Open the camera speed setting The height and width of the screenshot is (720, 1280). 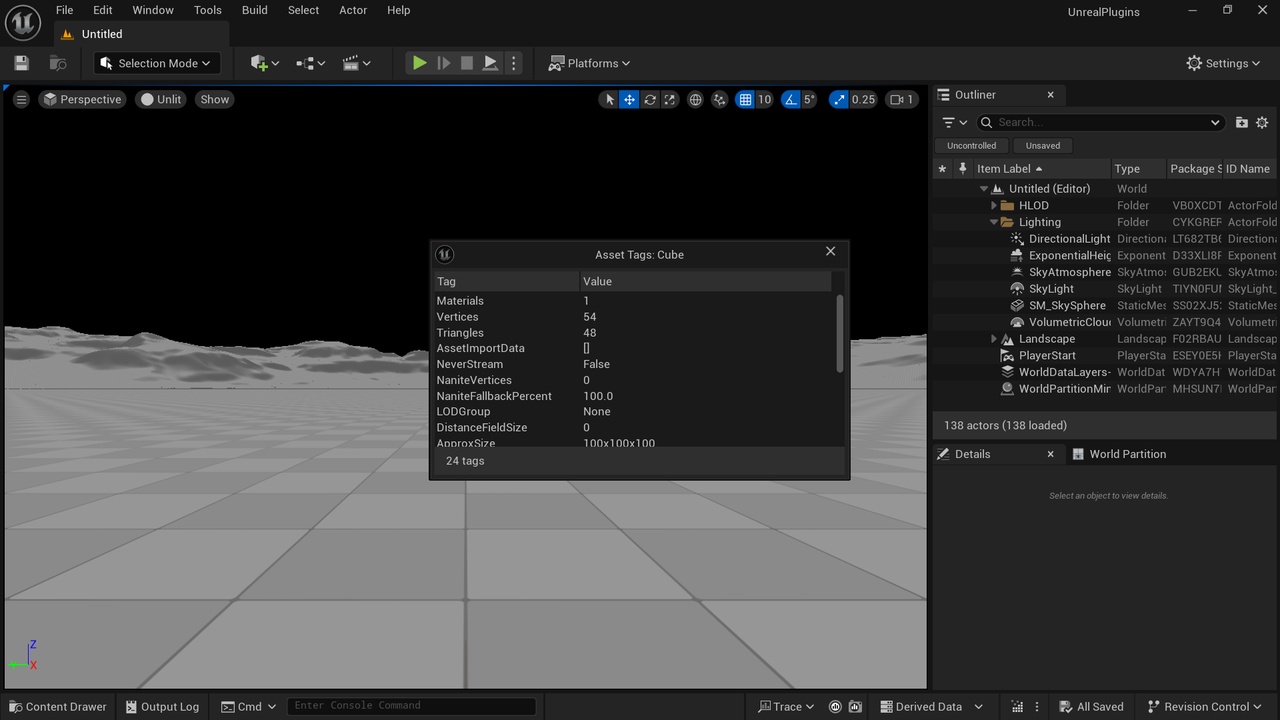tap(902, 99)
